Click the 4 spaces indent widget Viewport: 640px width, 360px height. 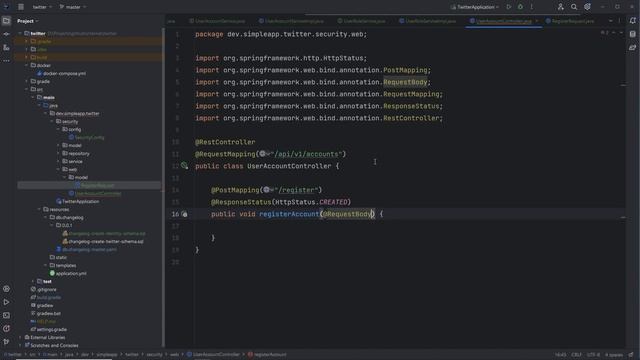point(613,355)
